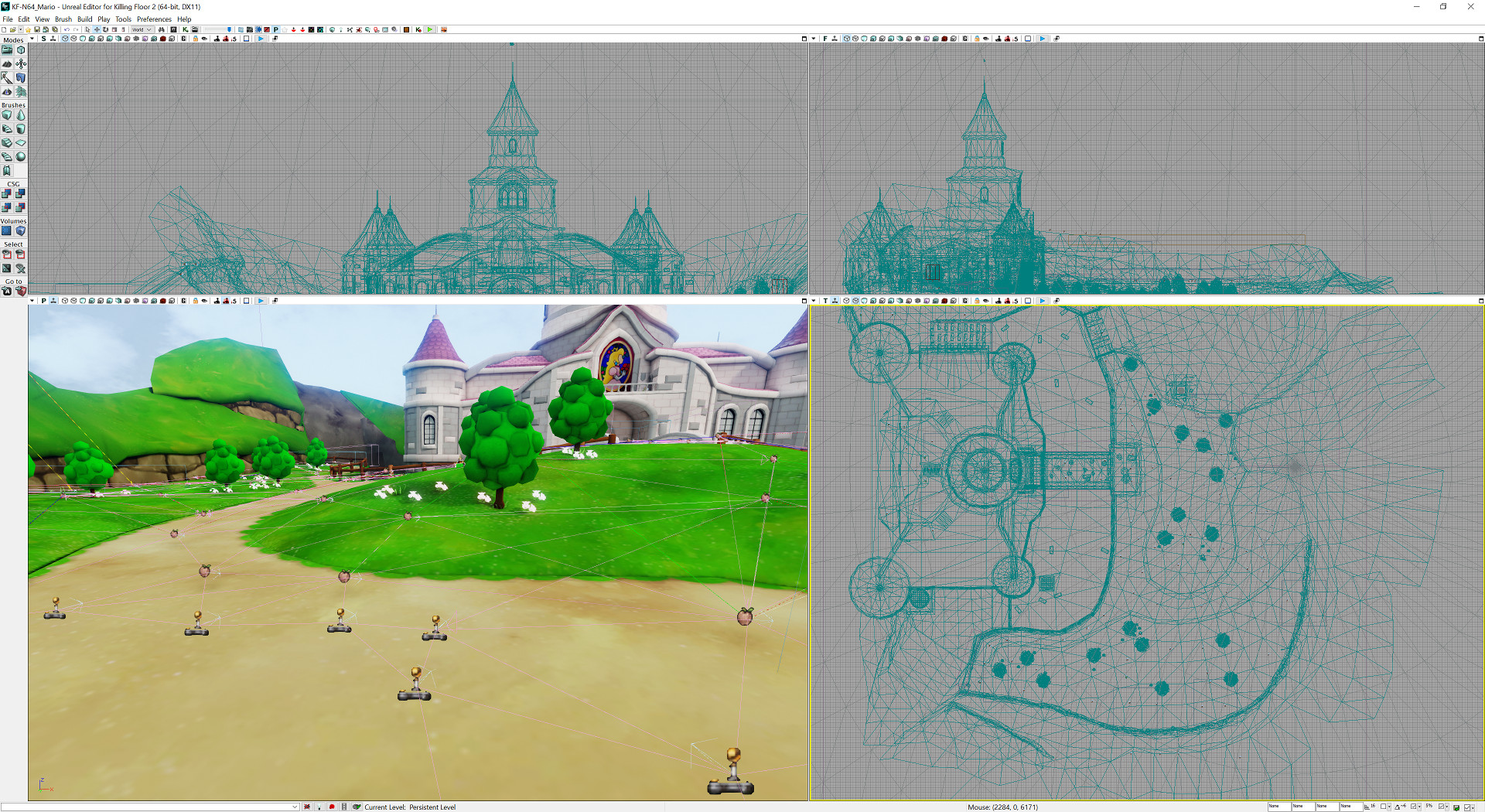This screenshot has height=812, width=1485.
Task: Select Camera mode in the Modes panel
Action: point(7,50)
